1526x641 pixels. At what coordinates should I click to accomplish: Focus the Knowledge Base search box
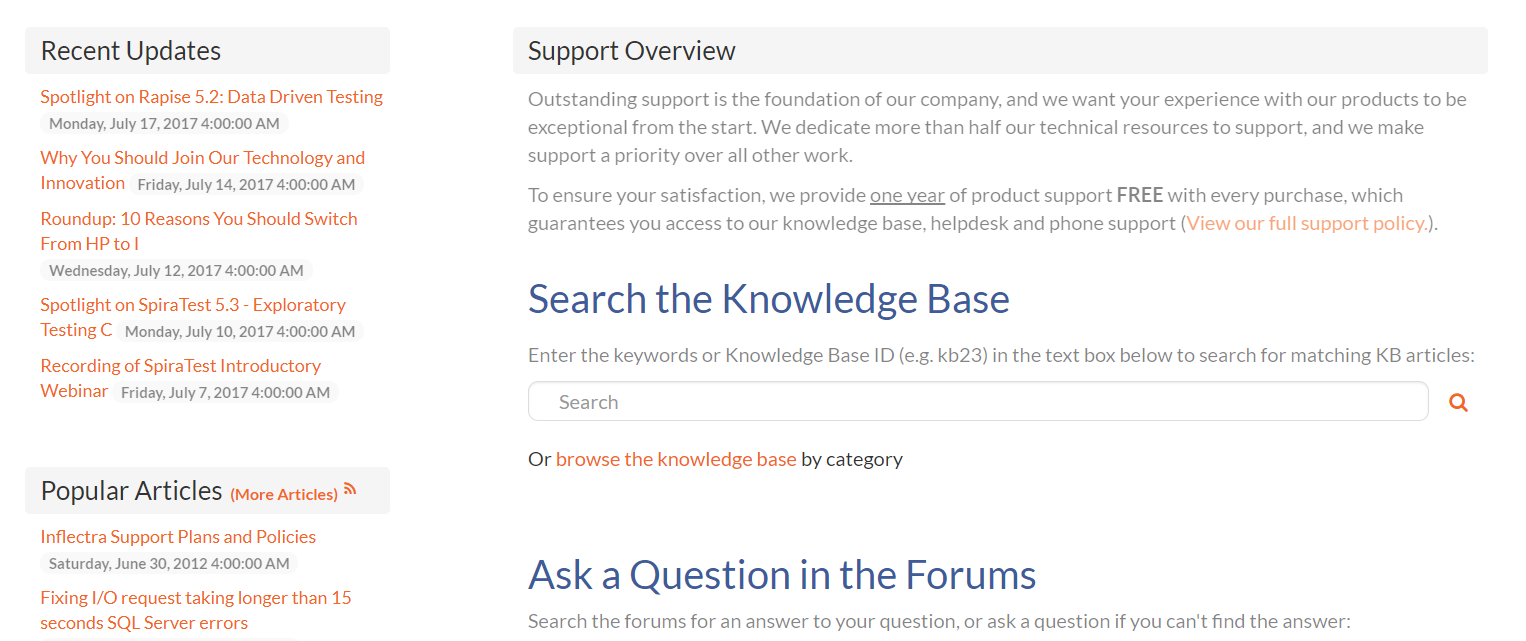pos(977,402)
